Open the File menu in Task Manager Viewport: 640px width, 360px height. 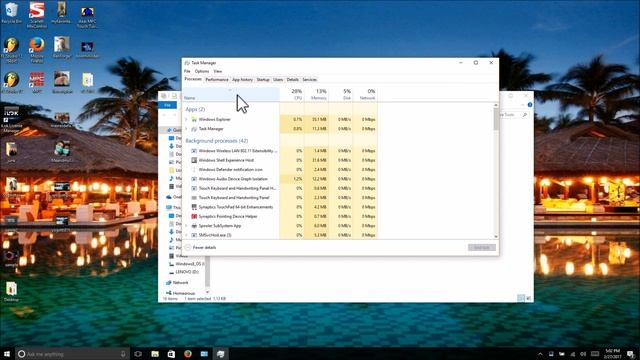(187, 71)
